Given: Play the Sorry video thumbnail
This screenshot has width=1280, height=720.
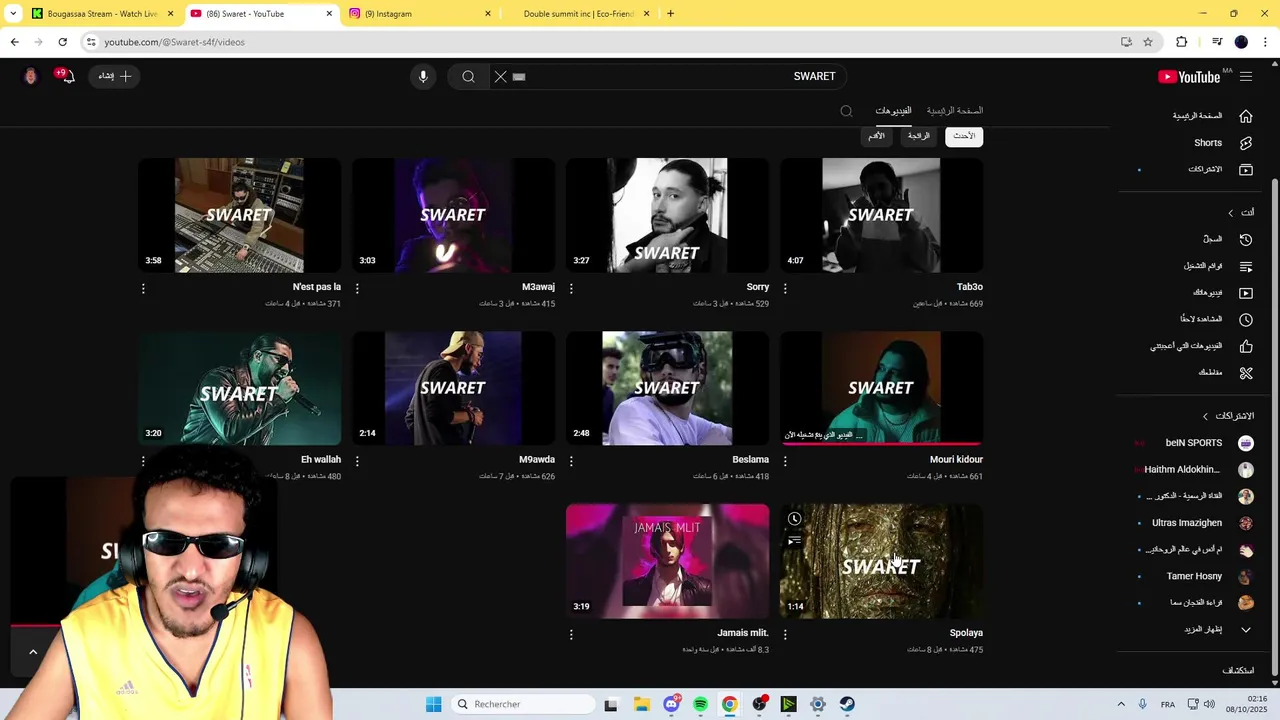Looking at the screenshot, I should click(667, 215).
